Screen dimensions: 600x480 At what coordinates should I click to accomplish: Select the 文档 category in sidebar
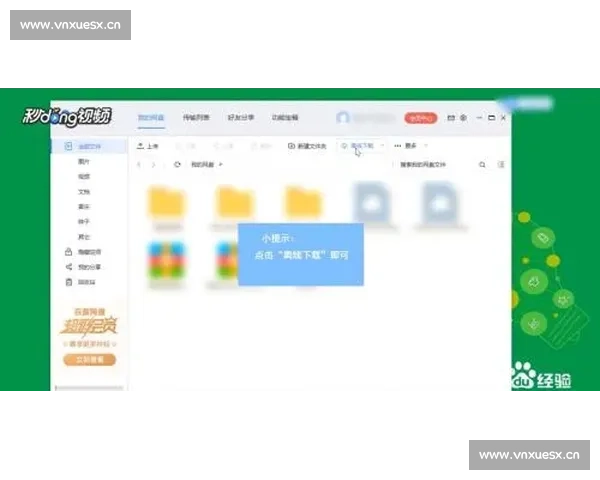[x=84, y=191]
